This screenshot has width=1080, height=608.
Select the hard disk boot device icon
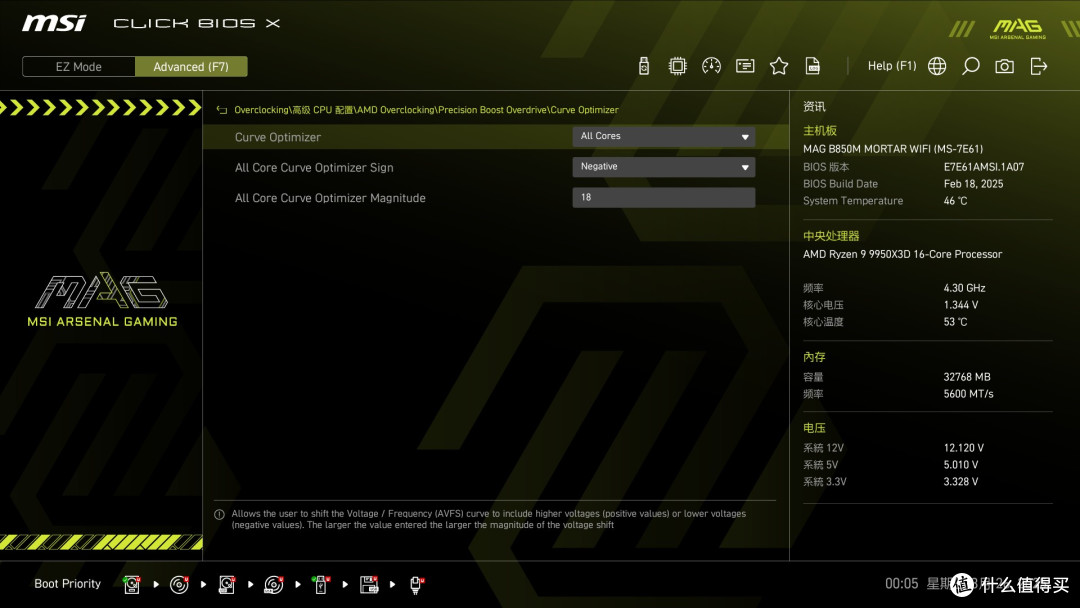click(132, 585)
